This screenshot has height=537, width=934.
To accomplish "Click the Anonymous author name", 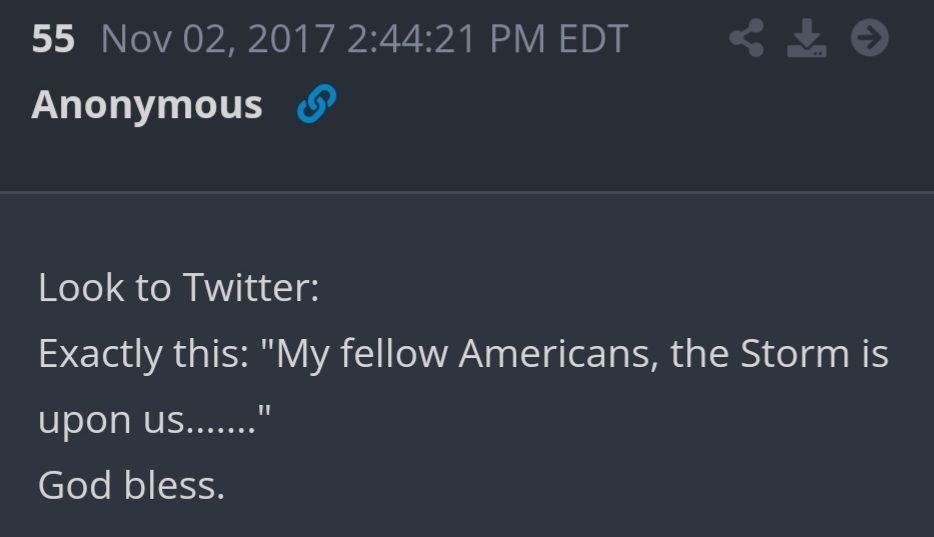I will 147,105.
